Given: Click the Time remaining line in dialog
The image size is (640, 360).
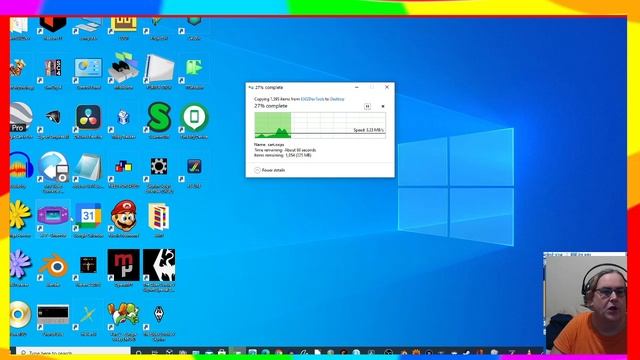Looking at the screenshot, I should [285, 150].
